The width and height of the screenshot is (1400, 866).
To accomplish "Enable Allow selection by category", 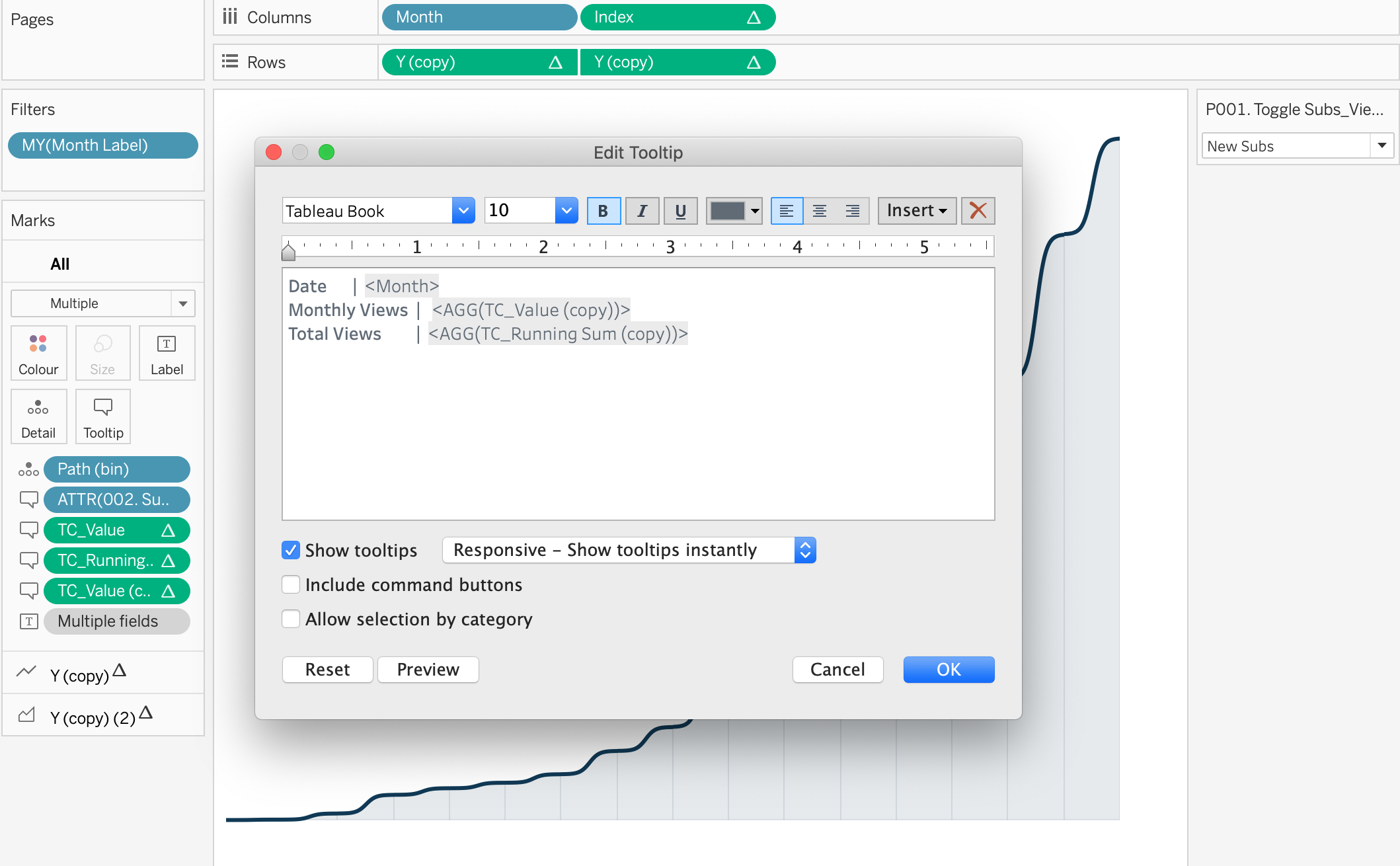I will coord(291,619).
